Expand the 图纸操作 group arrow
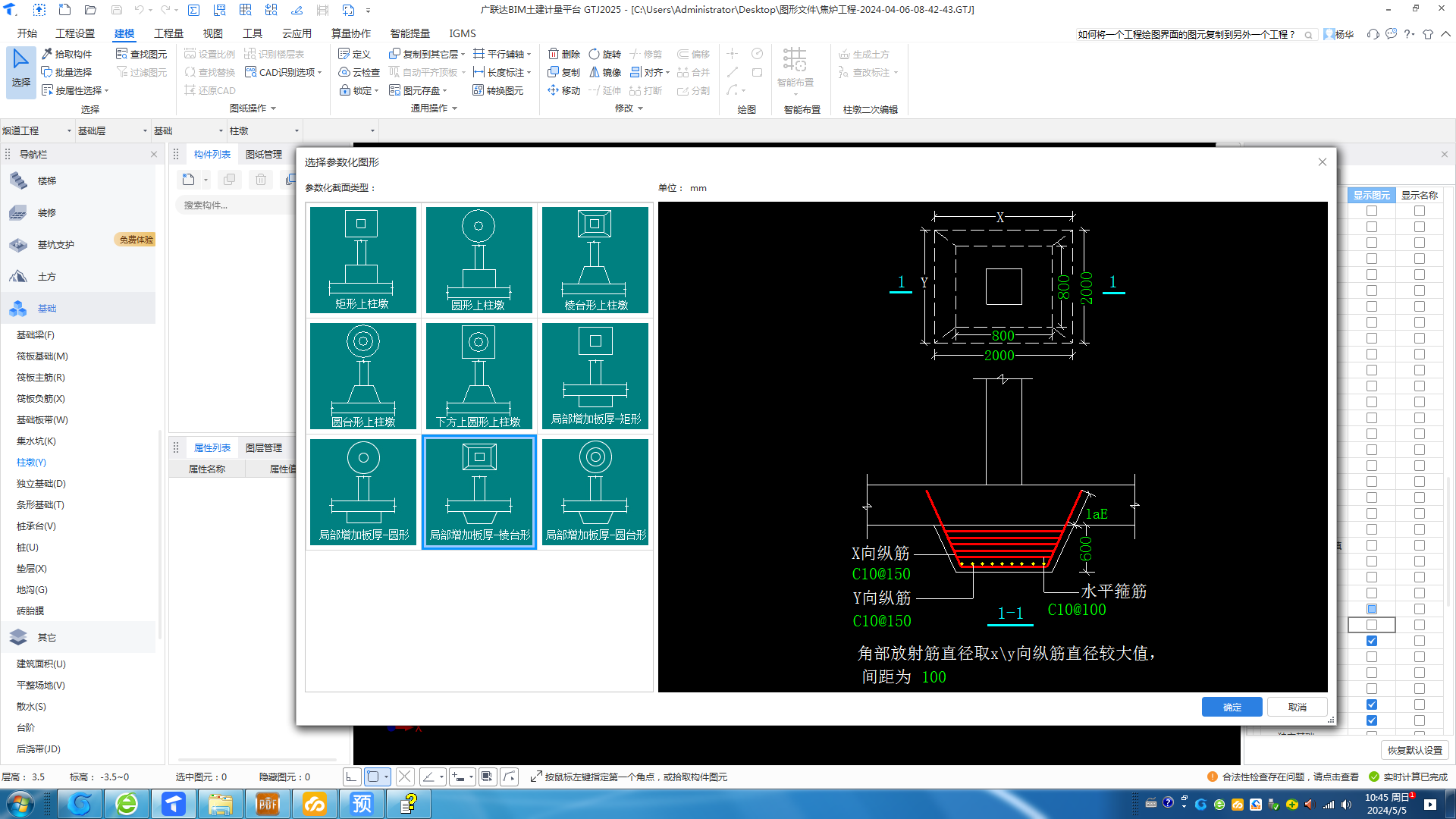The image size is (1456, 819). (x=273, y=108)
